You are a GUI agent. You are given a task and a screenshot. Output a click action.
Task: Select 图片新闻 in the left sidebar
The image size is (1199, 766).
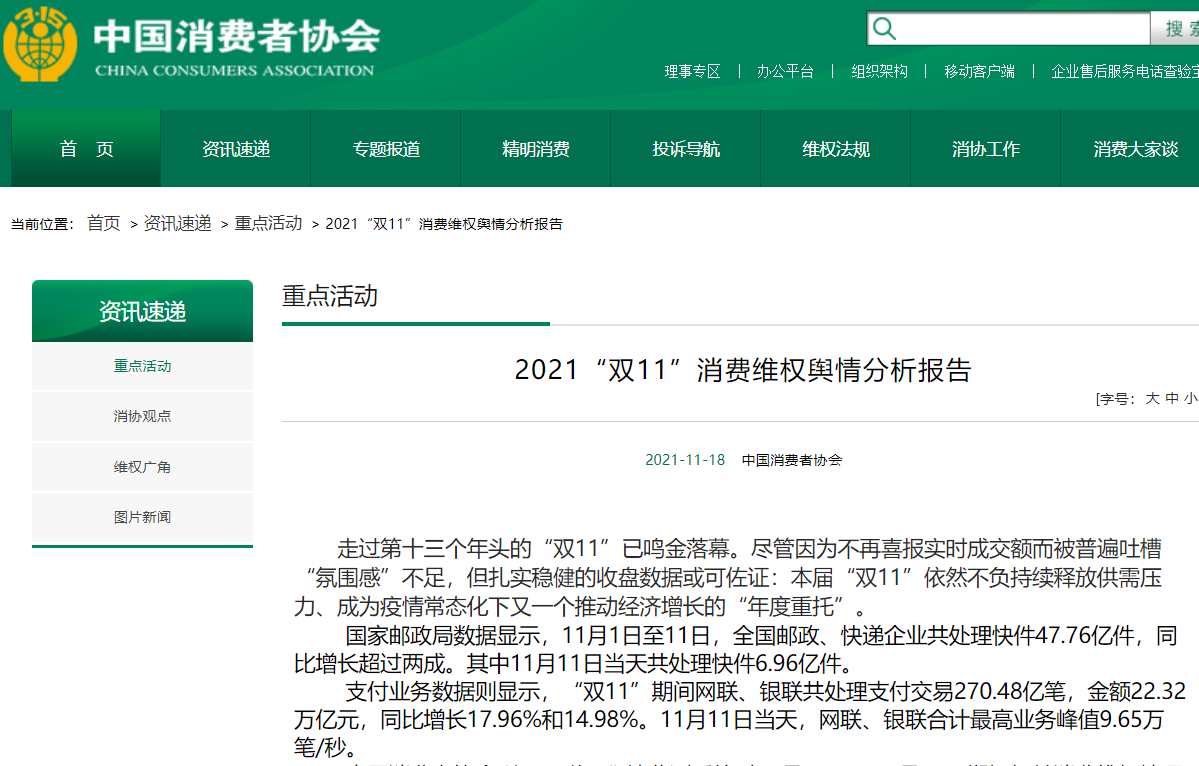point(142,517)
